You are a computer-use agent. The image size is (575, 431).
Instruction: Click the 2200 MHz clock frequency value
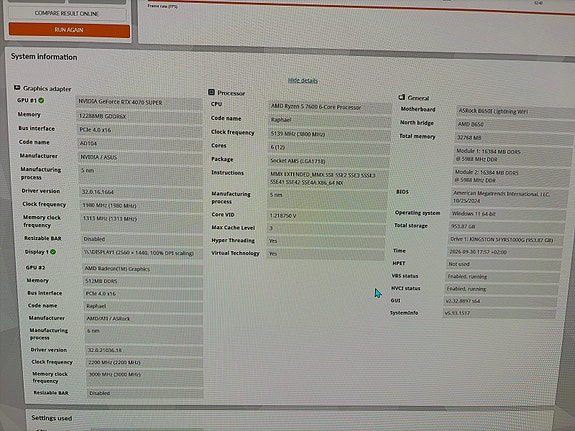(x=144, y=362)
